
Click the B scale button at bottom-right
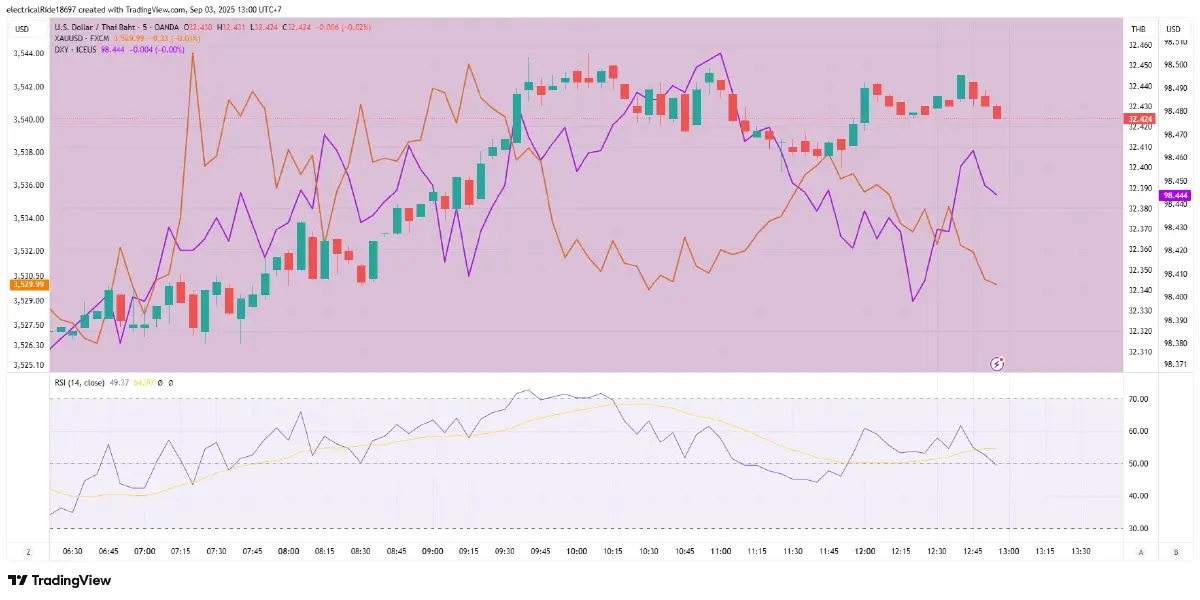1175,551
